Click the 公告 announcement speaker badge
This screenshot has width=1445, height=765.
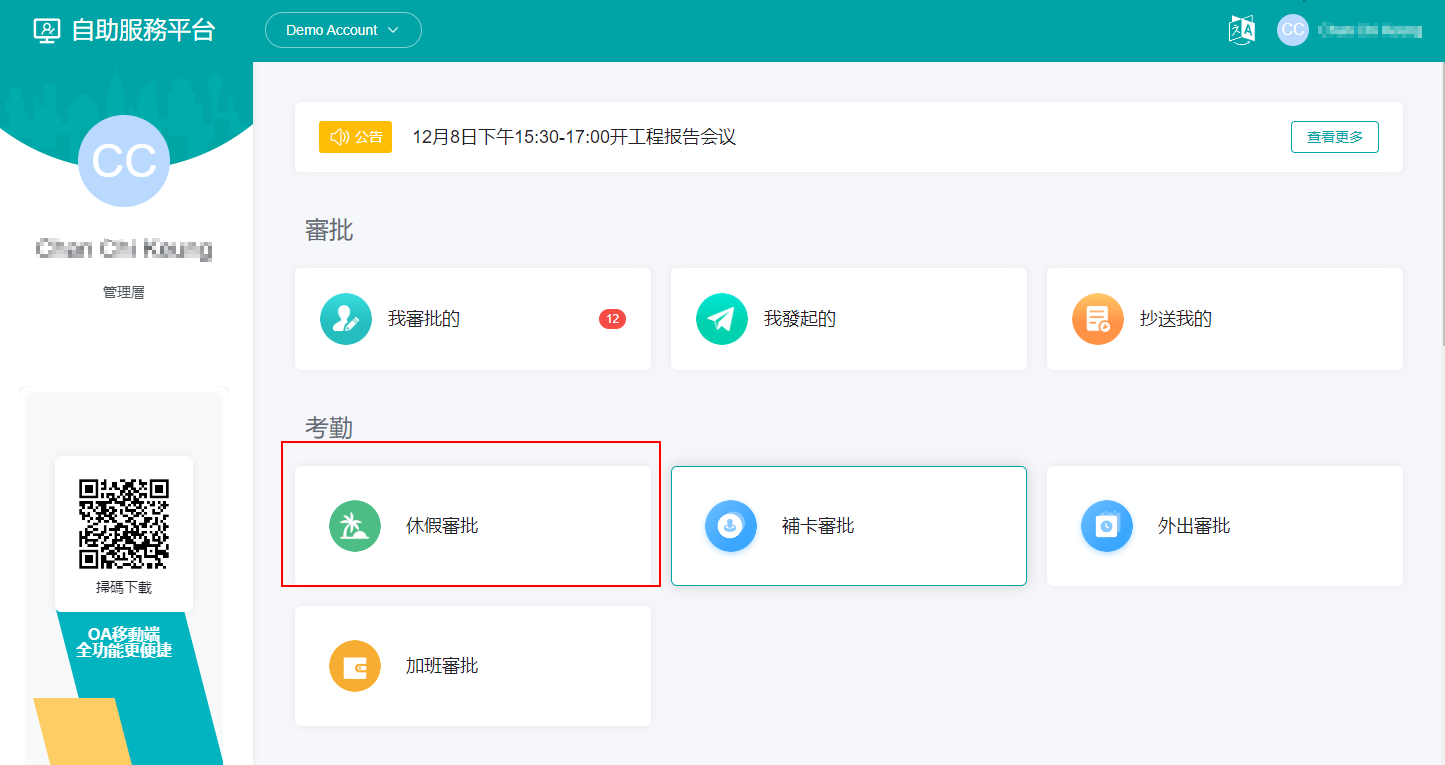coord(355,137)
